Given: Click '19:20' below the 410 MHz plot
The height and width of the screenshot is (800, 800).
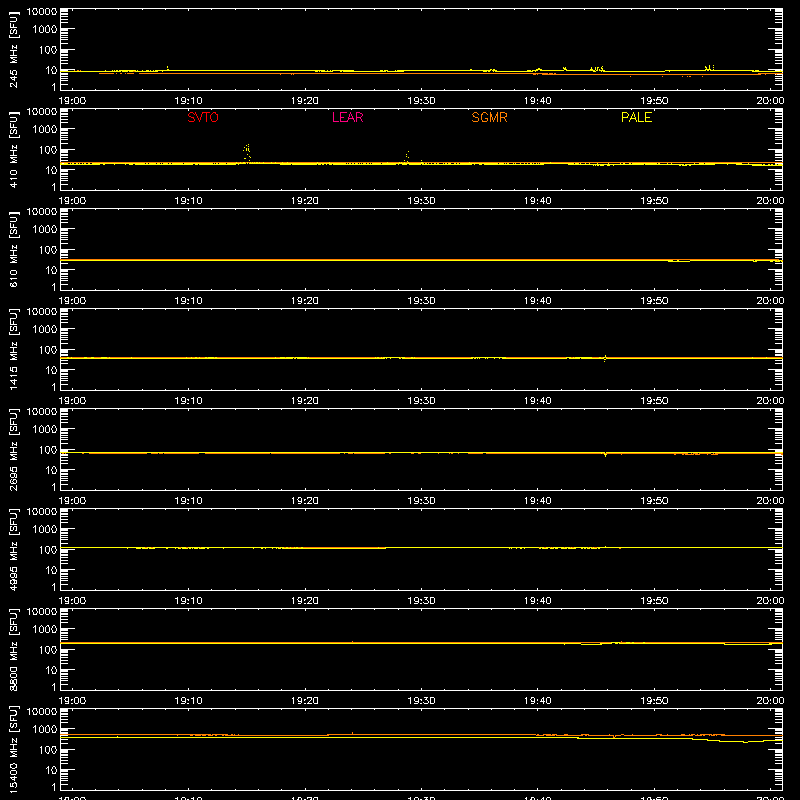Looking at the screenshot, I should (305, 201).
